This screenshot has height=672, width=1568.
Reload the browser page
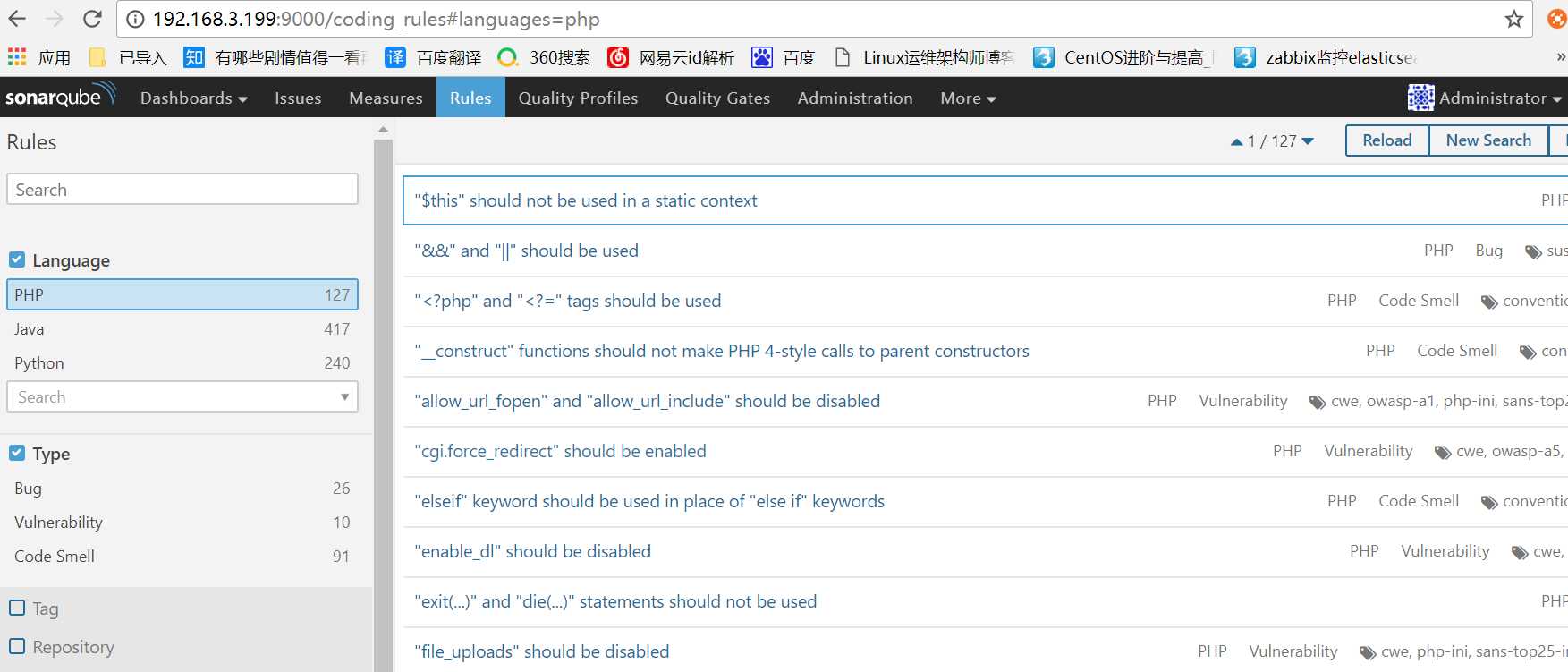[x=92, y=19]
